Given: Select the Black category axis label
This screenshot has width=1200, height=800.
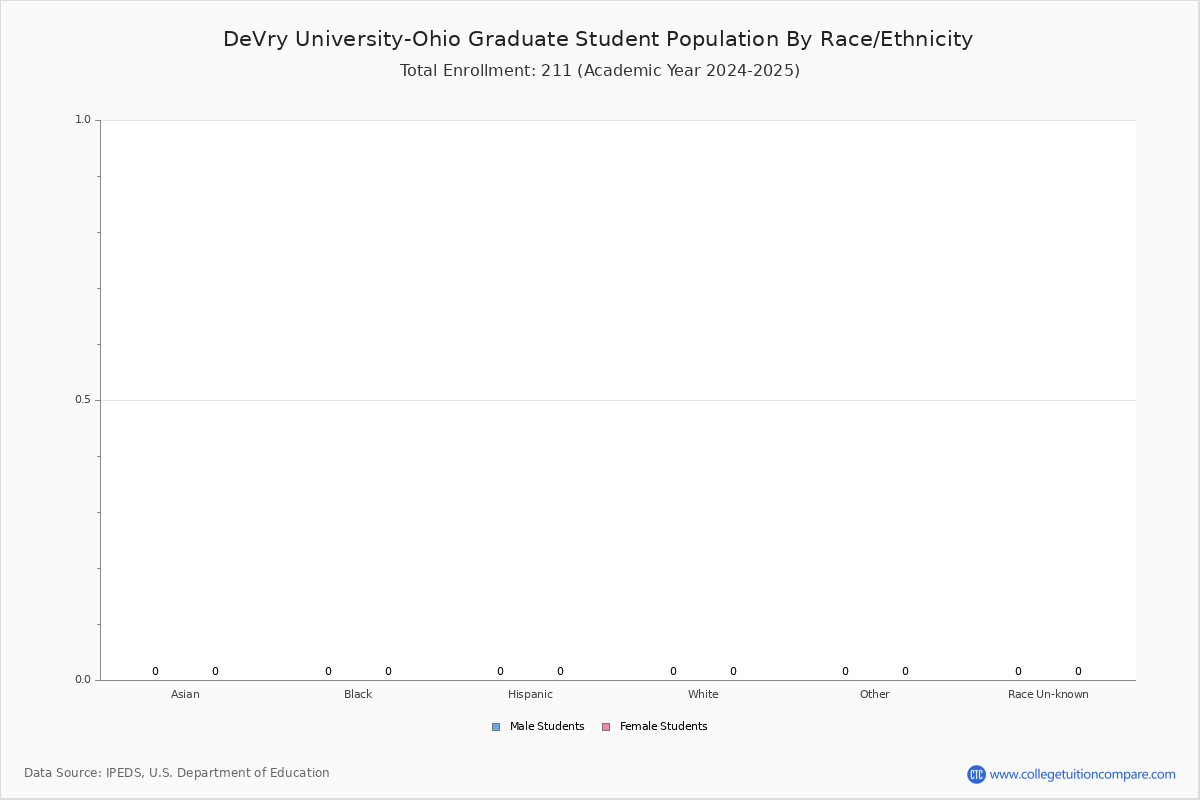Looking at the screenshot, I should coord(358,694).
